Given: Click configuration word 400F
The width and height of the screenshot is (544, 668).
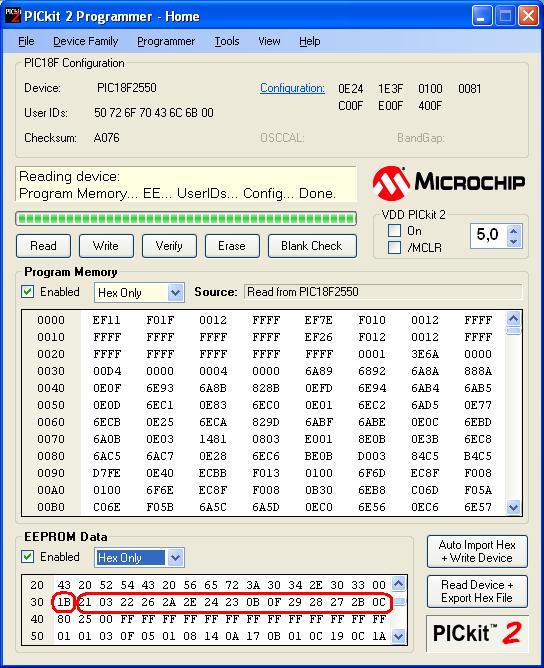Looking at the screenshot, I should point(430,106).
